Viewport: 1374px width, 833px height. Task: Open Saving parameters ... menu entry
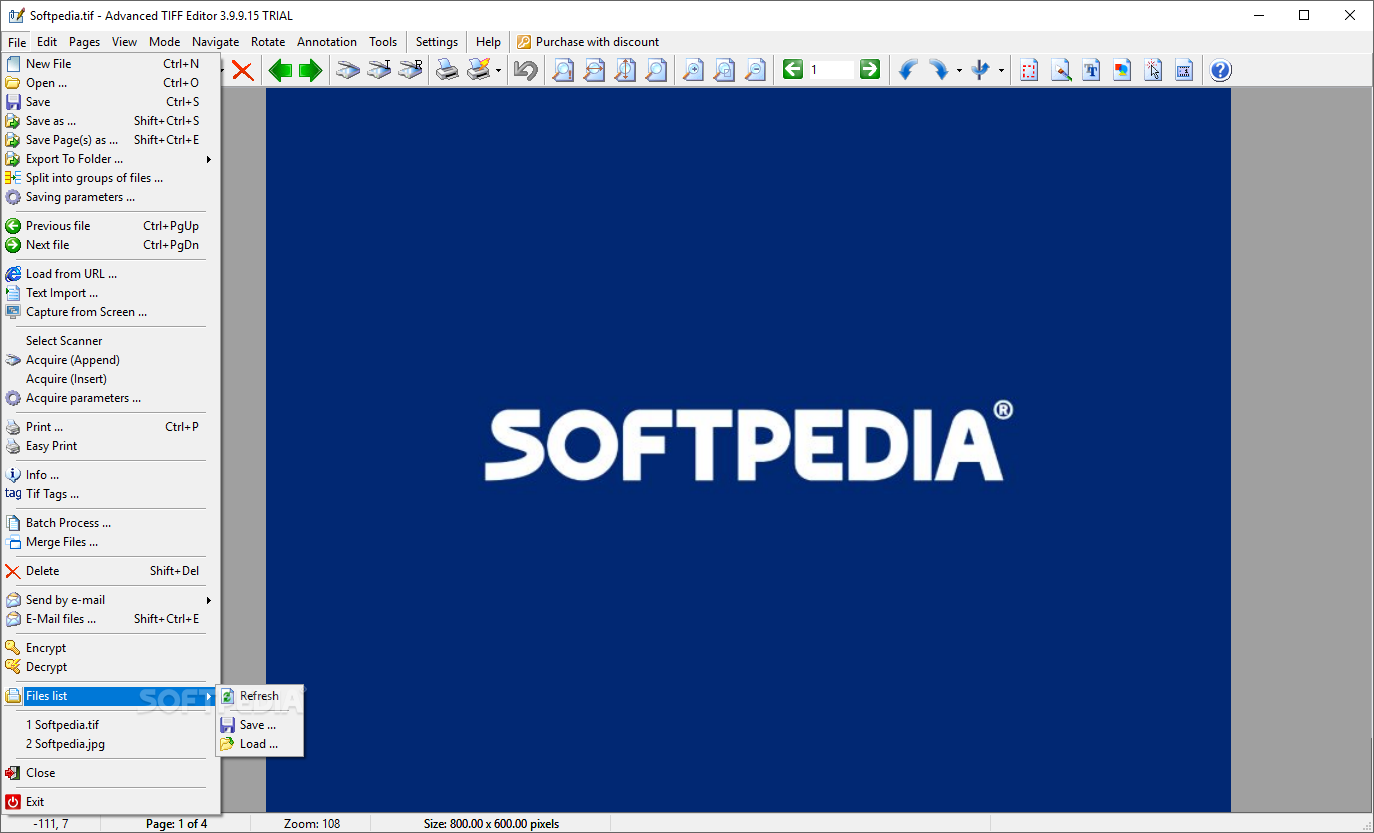tap(111, 197)
